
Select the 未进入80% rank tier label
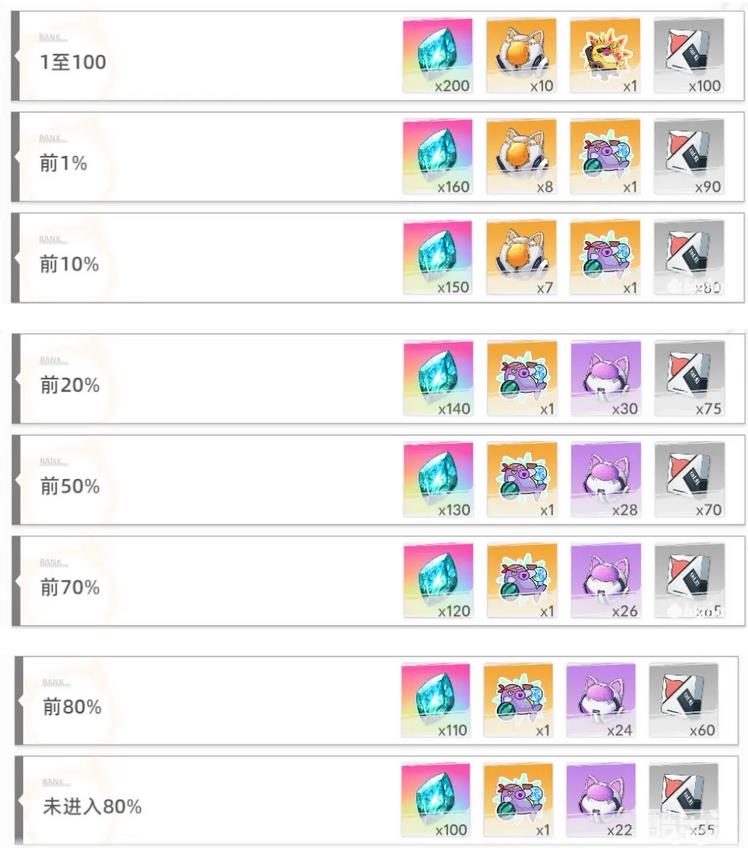92,807
